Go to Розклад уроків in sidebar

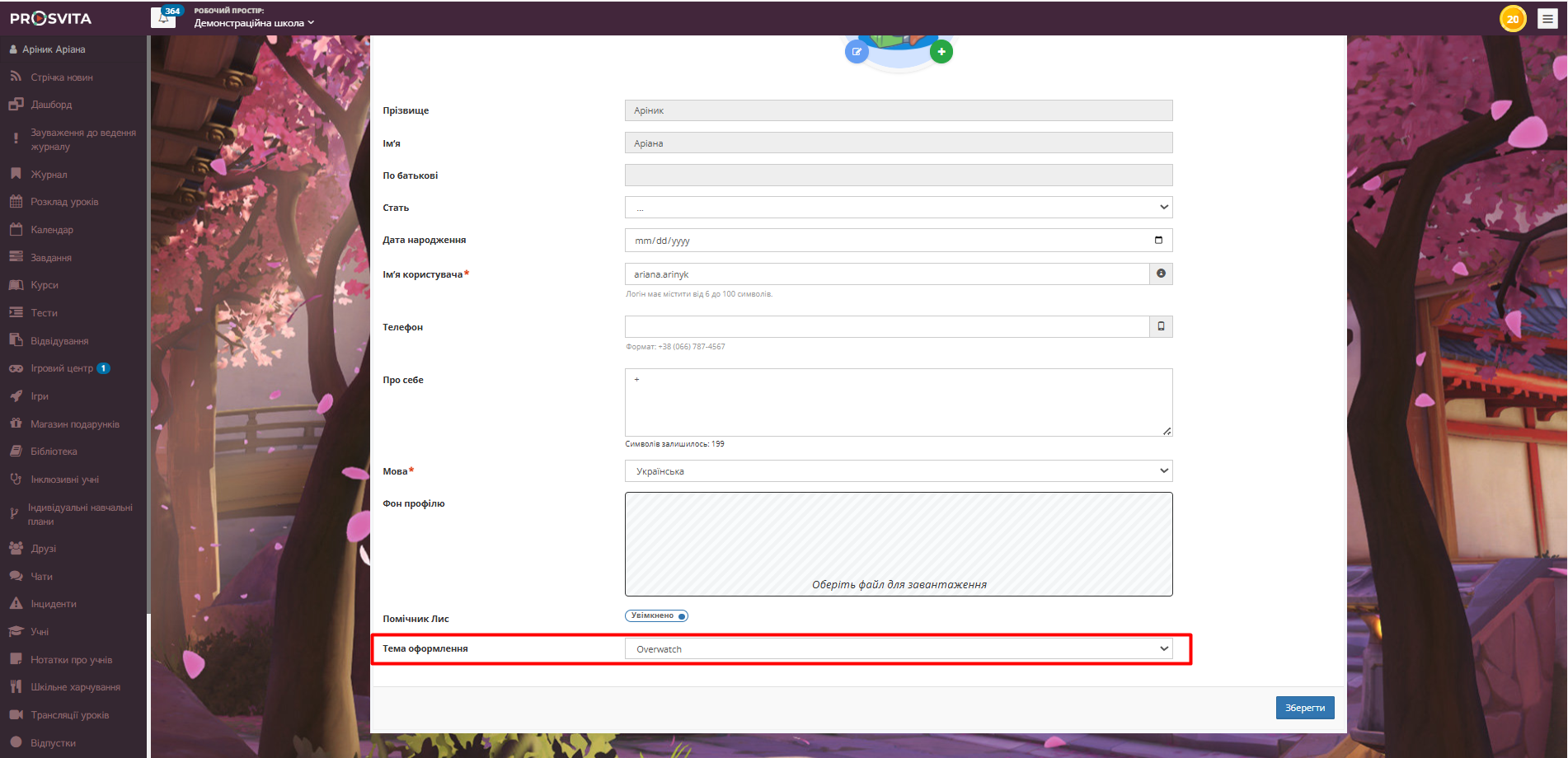point(64,202)
